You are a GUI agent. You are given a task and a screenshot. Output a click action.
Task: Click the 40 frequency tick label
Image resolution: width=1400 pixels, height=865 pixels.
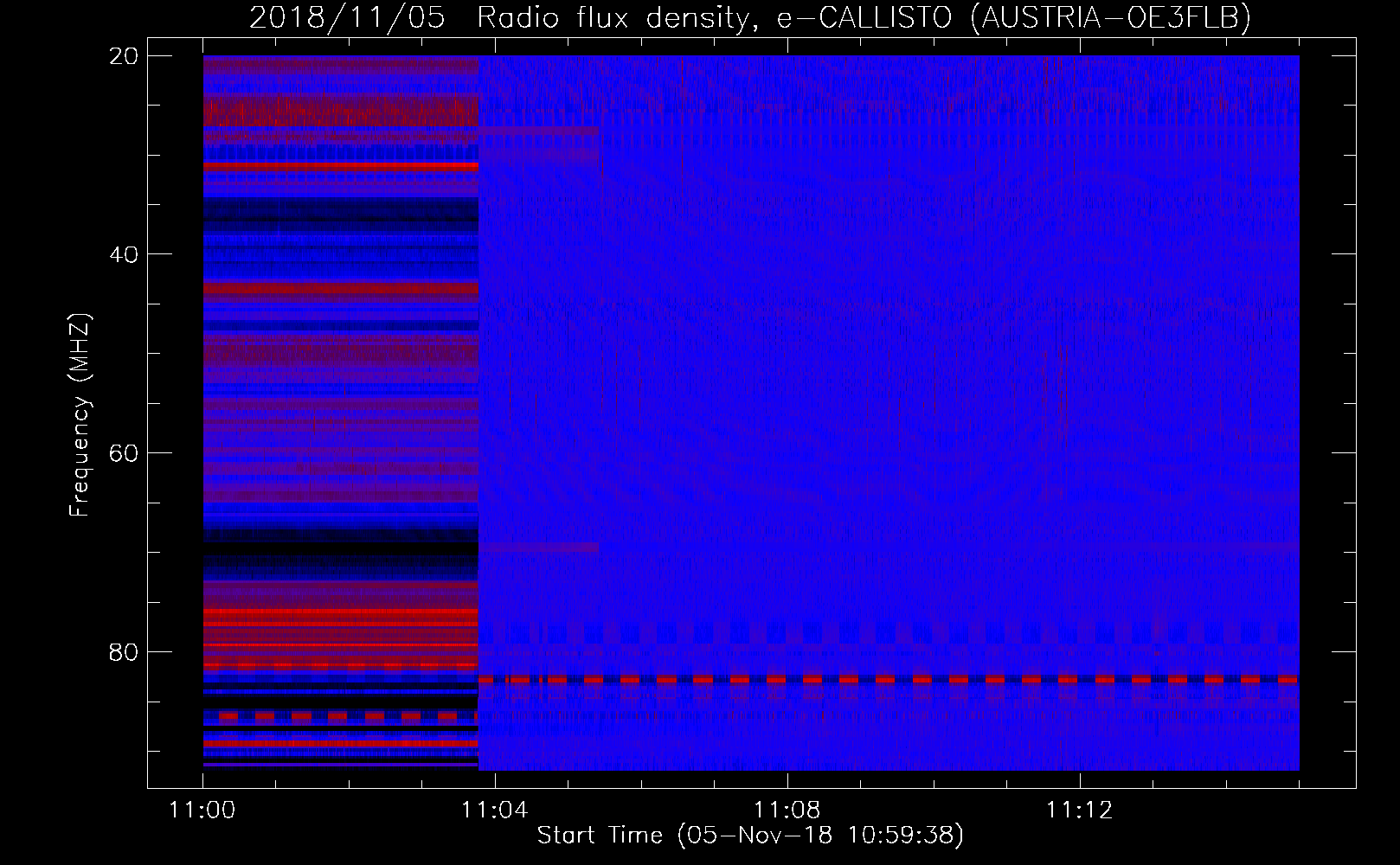click(125, 254)
